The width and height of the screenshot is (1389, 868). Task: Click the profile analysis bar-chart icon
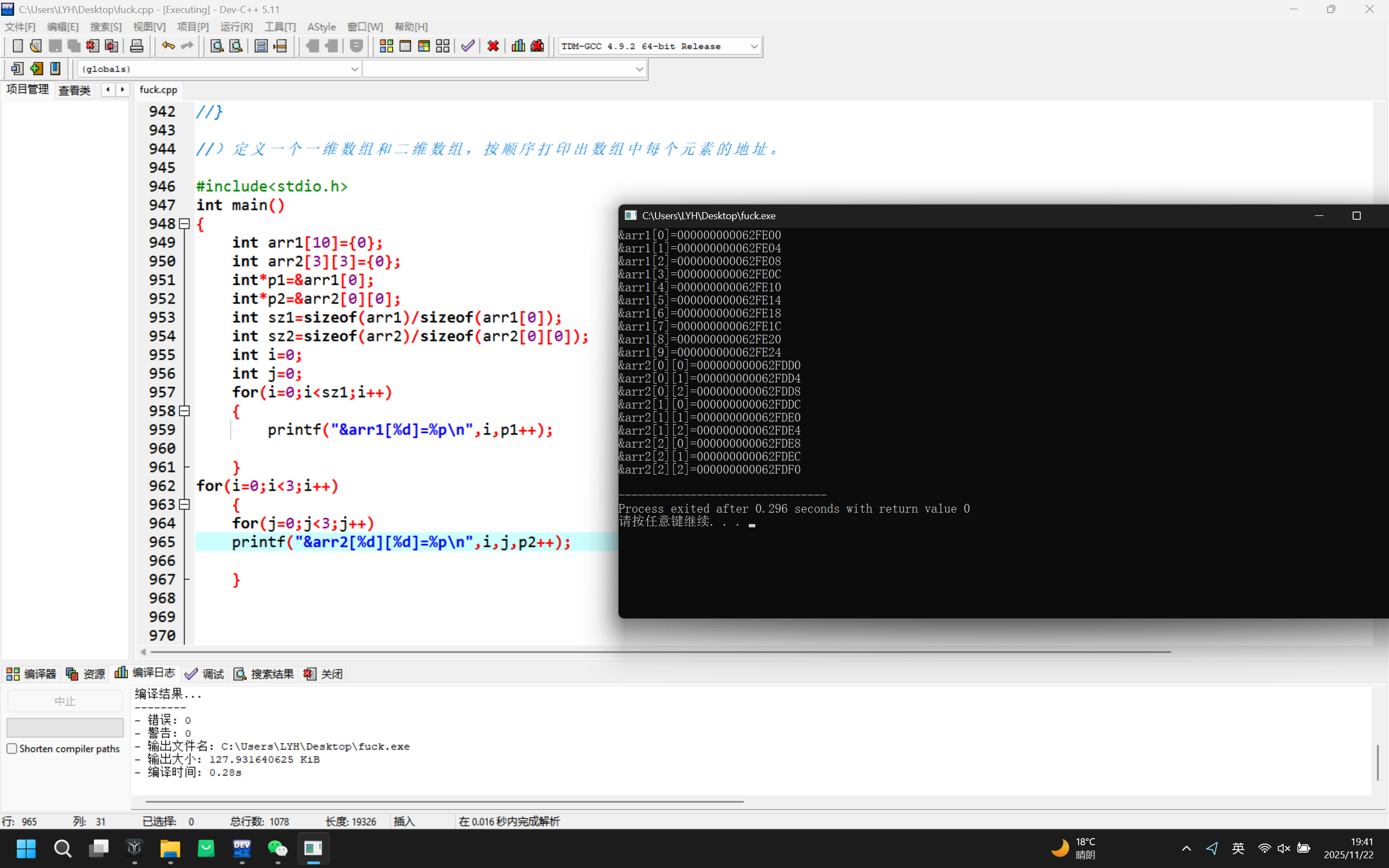(x=518, y=46)
